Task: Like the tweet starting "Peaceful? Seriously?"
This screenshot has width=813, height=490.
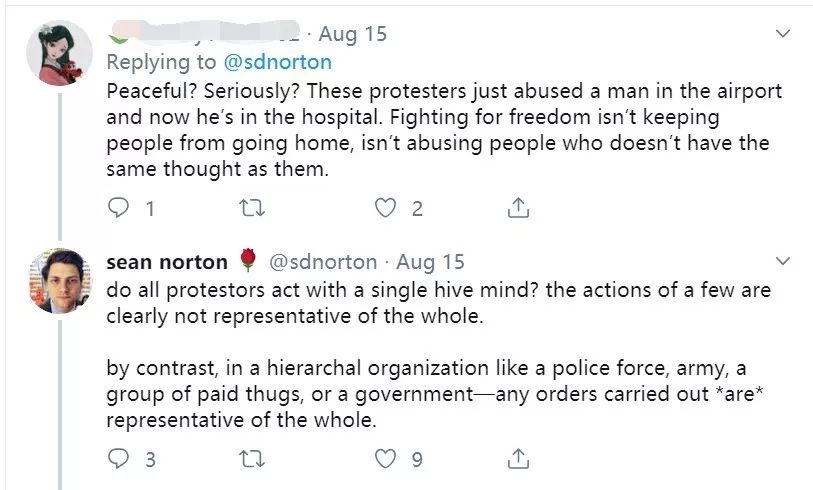Action: pyautogui.click(x=385, y=208)
